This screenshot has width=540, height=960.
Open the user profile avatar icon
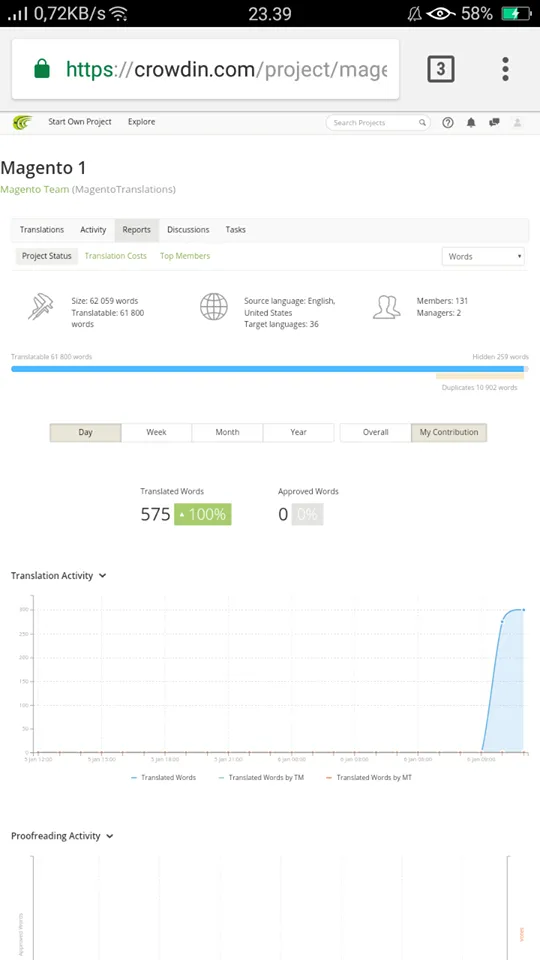517,122
